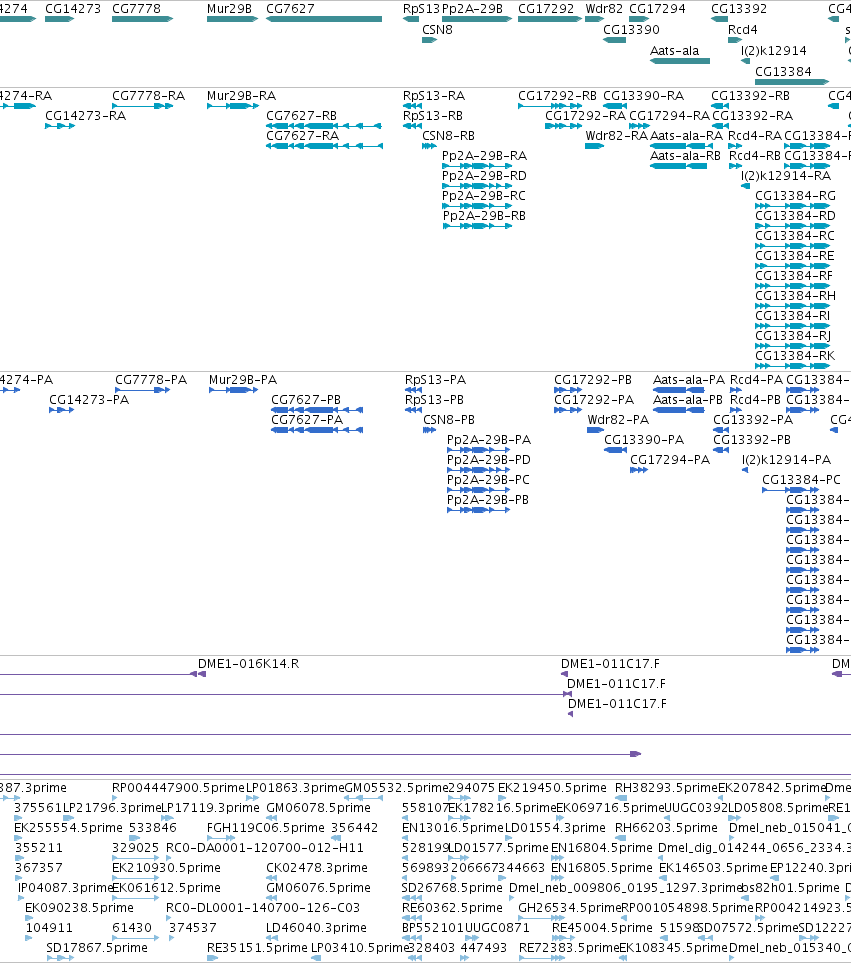851x963 pixels.
Task: Open EST GM06078.5prime
Action: click(319, 808)
